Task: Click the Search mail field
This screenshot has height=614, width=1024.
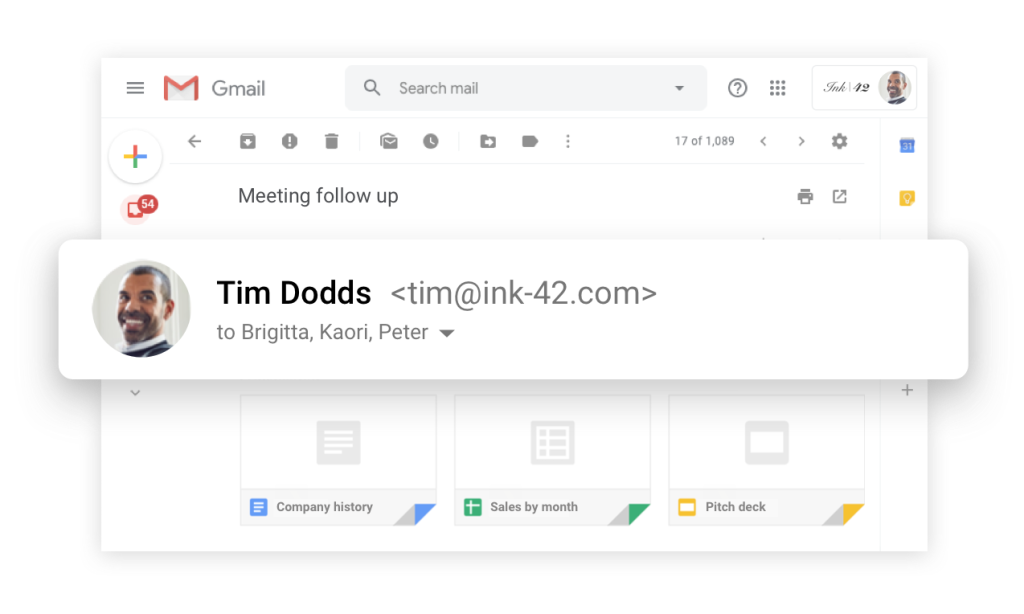Action: [x=526, y=88]
